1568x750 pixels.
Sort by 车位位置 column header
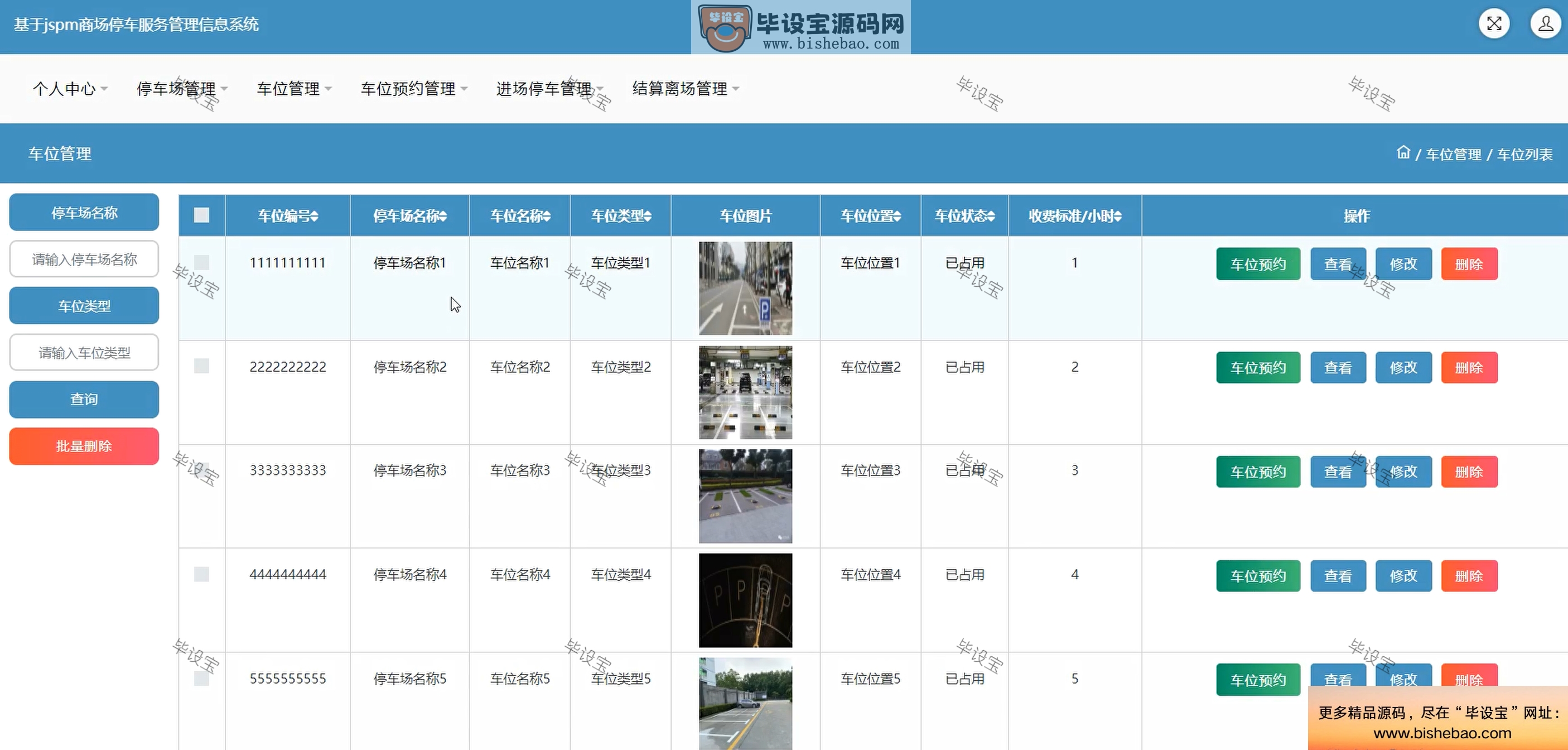(870, 216)
